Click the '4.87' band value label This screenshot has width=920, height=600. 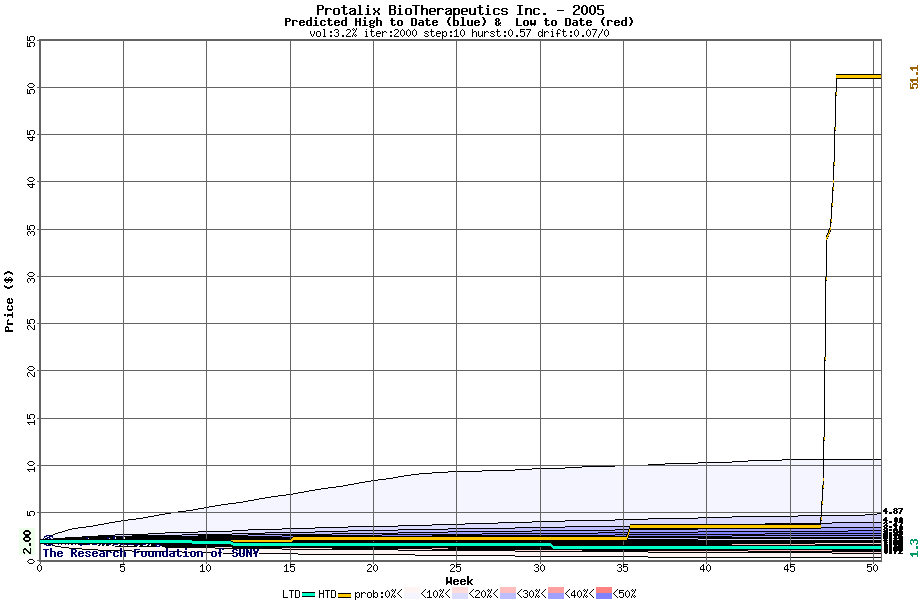tap(892, 511)
